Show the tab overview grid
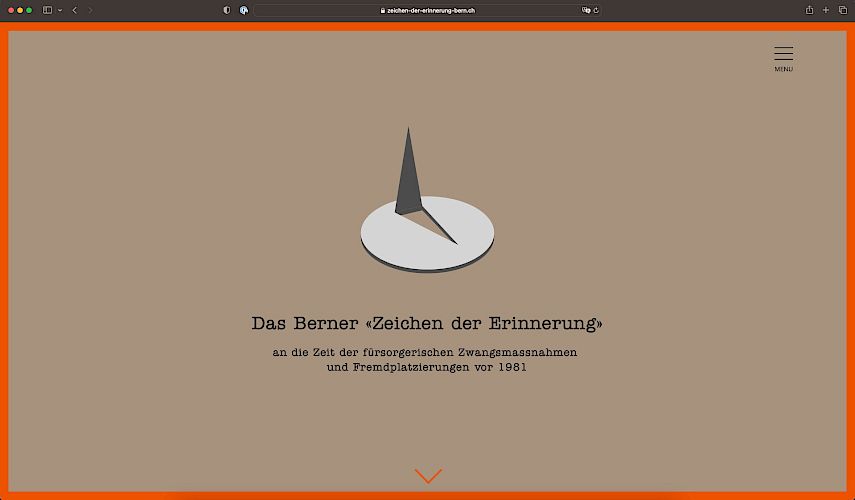855x500 pixels. point(842,10)
